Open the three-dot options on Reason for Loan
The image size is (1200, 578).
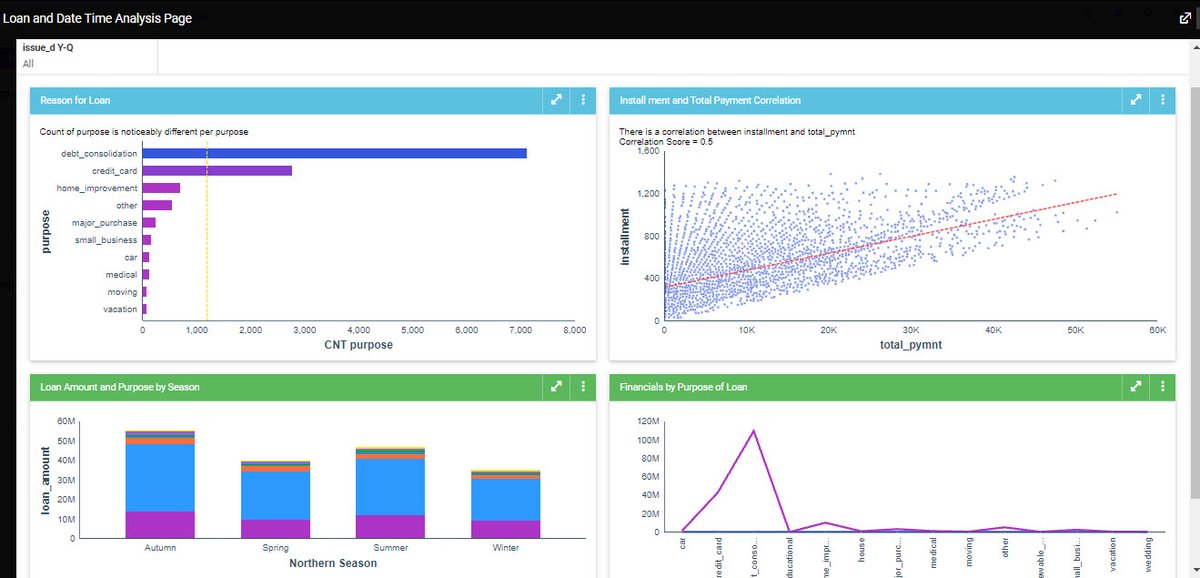(x=582, y=100)
